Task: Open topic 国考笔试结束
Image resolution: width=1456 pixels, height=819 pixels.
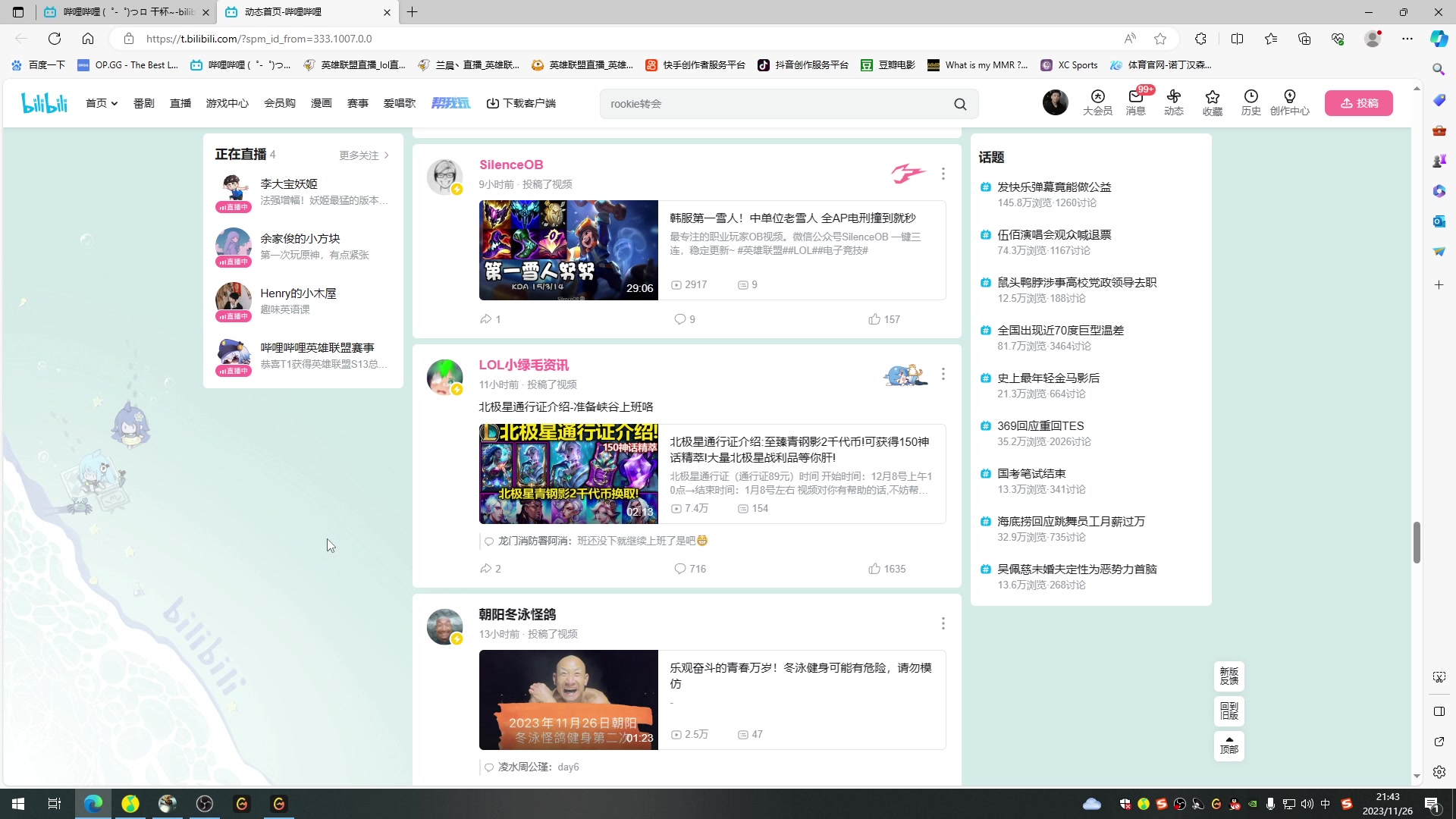Action: click(1031, 474)
